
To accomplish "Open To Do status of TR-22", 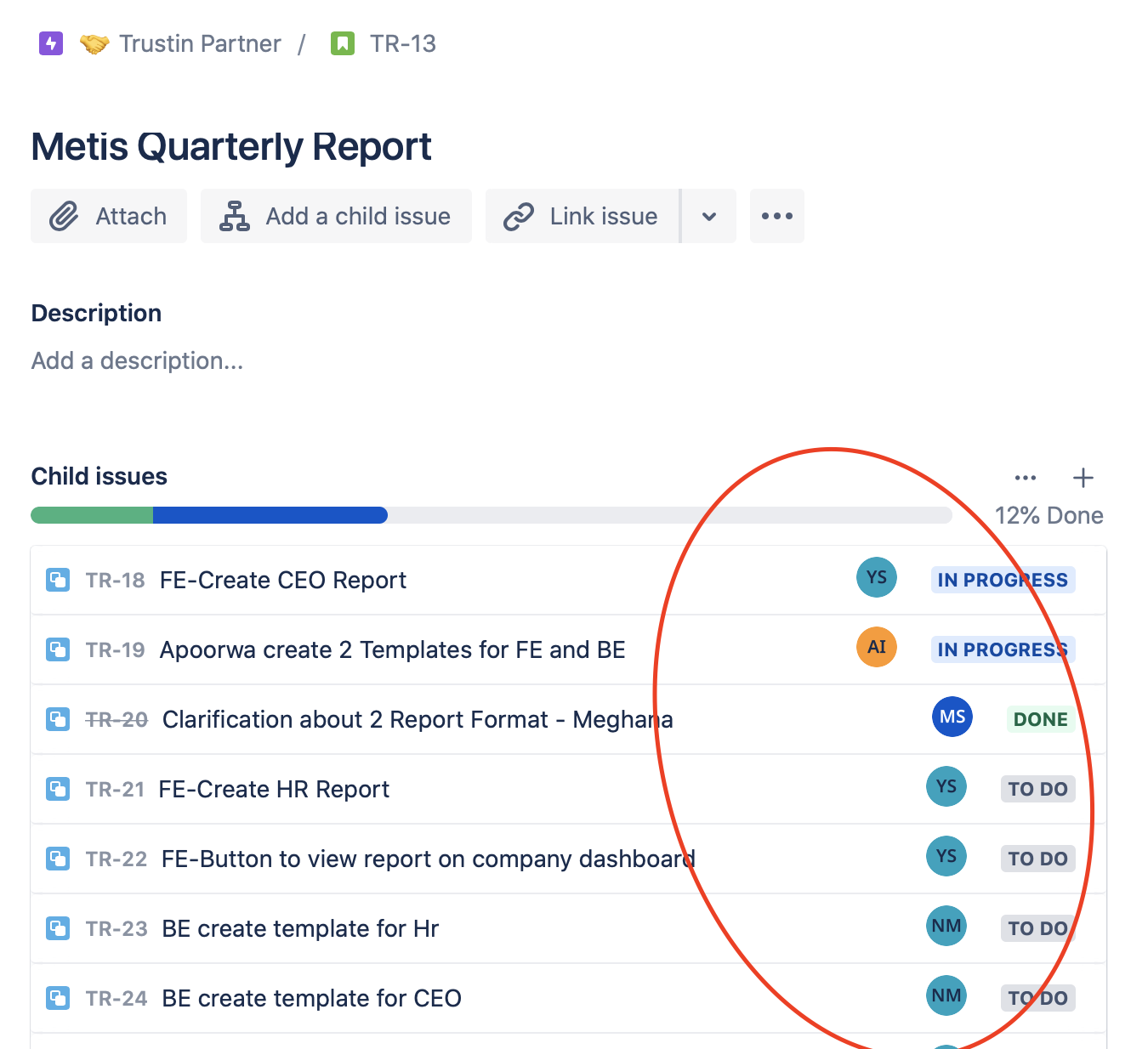I will (1038, 859).
